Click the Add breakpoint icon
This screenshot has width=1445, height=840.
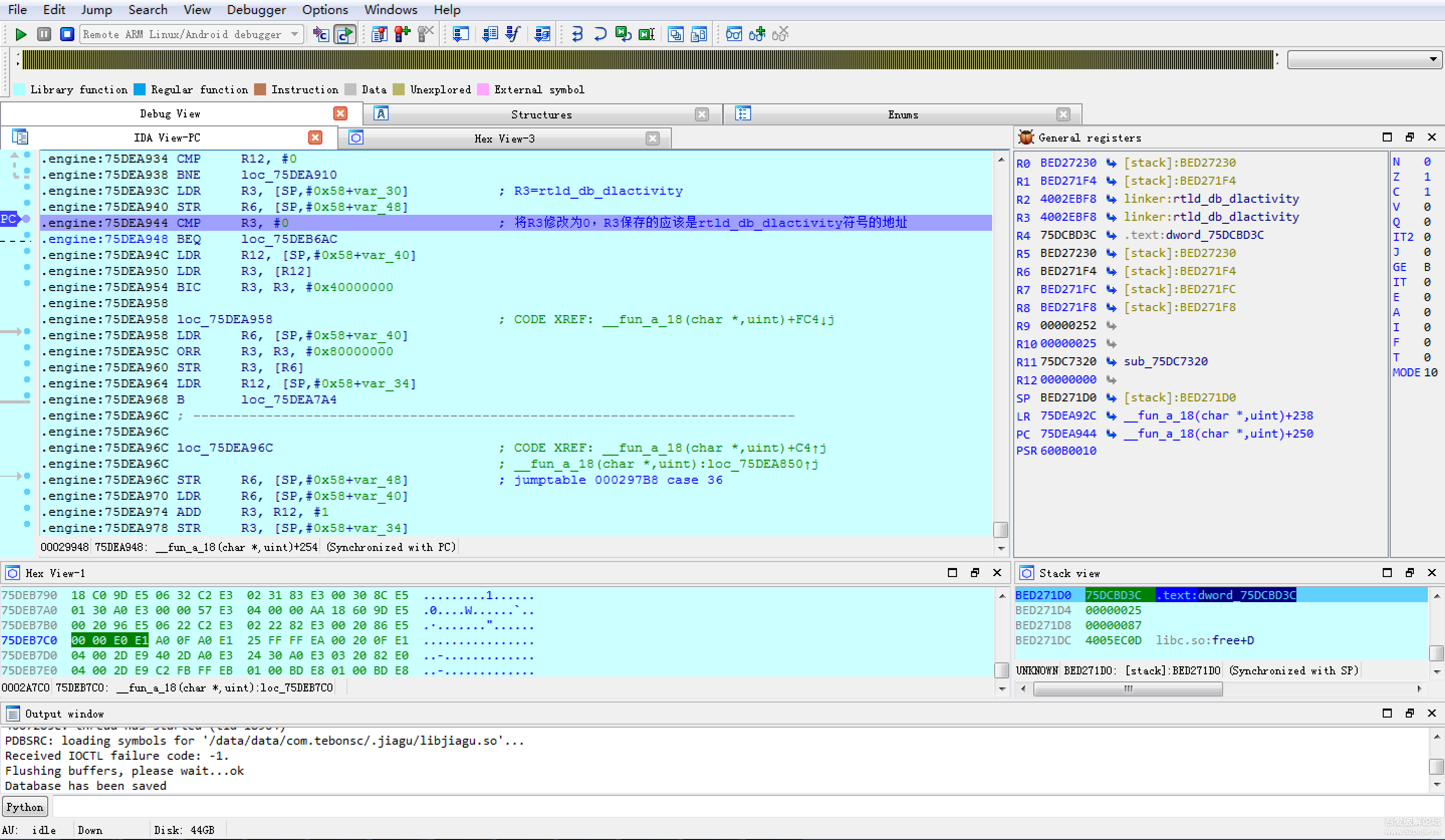403,35
